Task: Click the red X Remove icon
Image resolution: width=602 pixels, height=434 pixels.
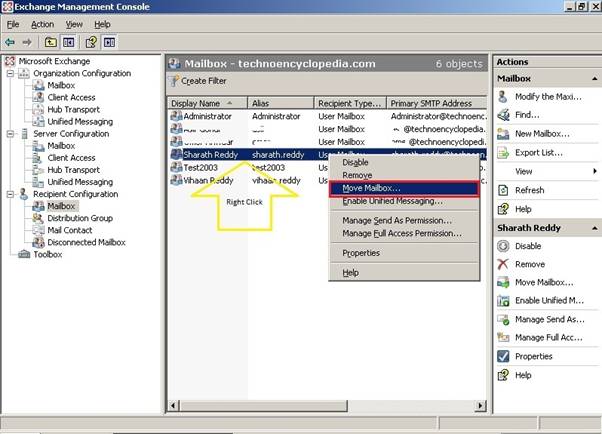Action: [503, 264]
